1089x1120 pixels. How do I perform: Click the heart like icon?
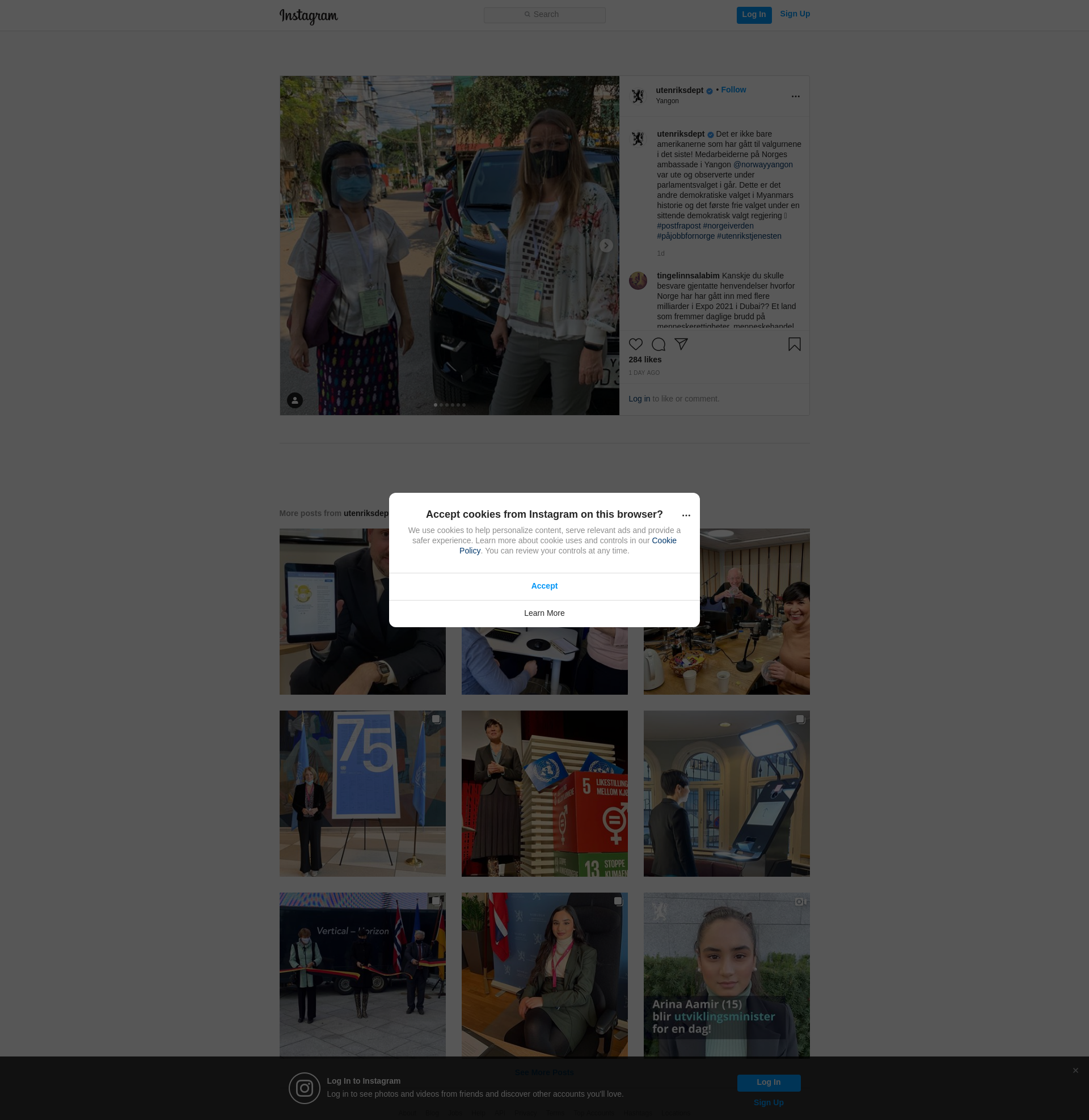[635, 344]
